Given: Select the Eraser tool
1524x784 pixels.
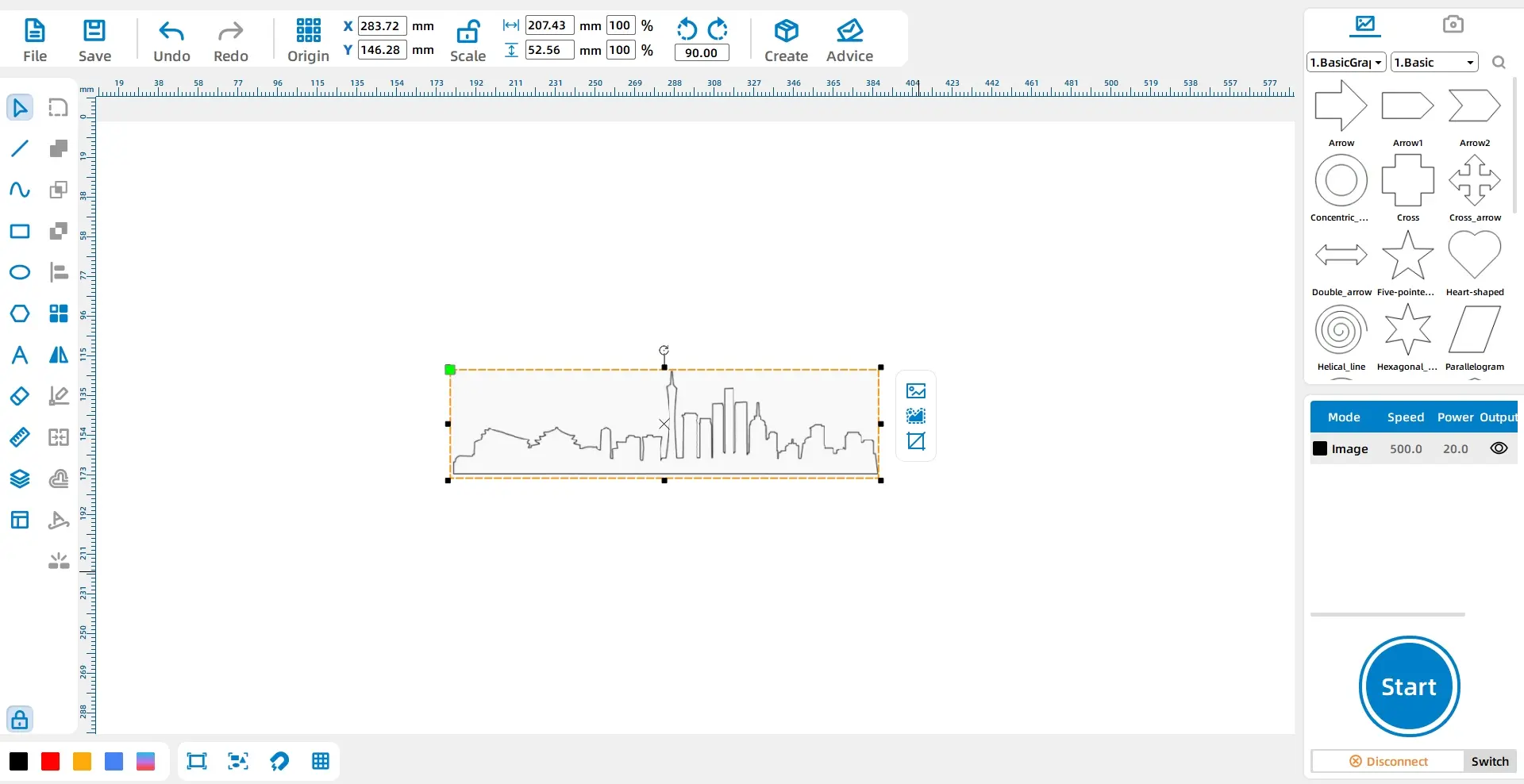Looking at the screenshot, I should [20, 396].
